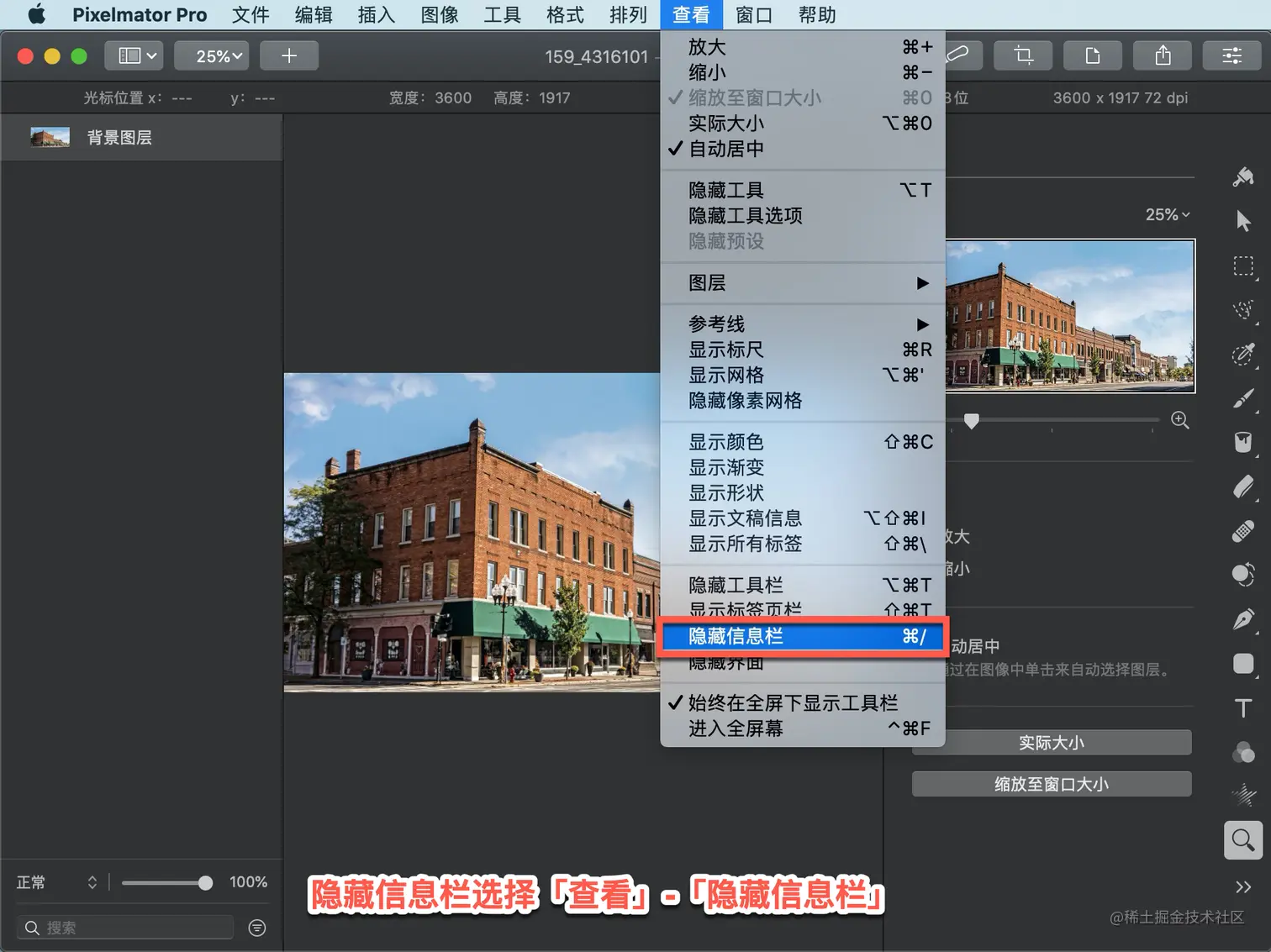
Task: Select the Color Adjustments tool
Action: 1243,752
